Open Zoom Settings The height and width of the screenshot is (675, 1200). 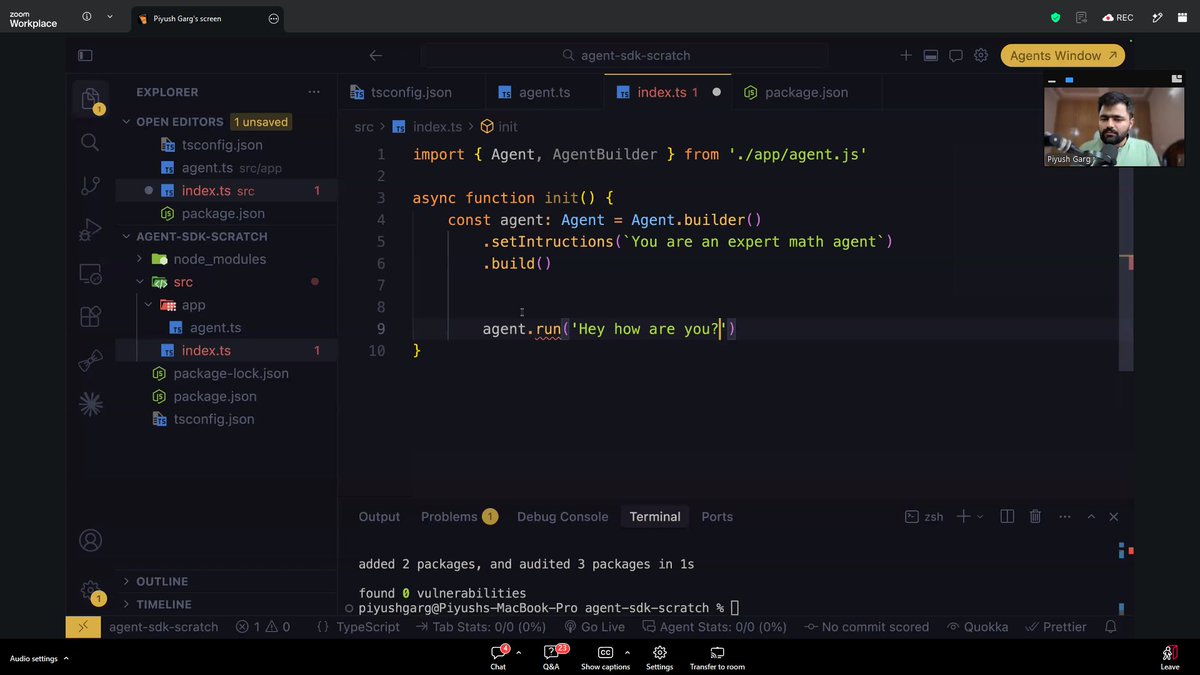coord(659,658)
